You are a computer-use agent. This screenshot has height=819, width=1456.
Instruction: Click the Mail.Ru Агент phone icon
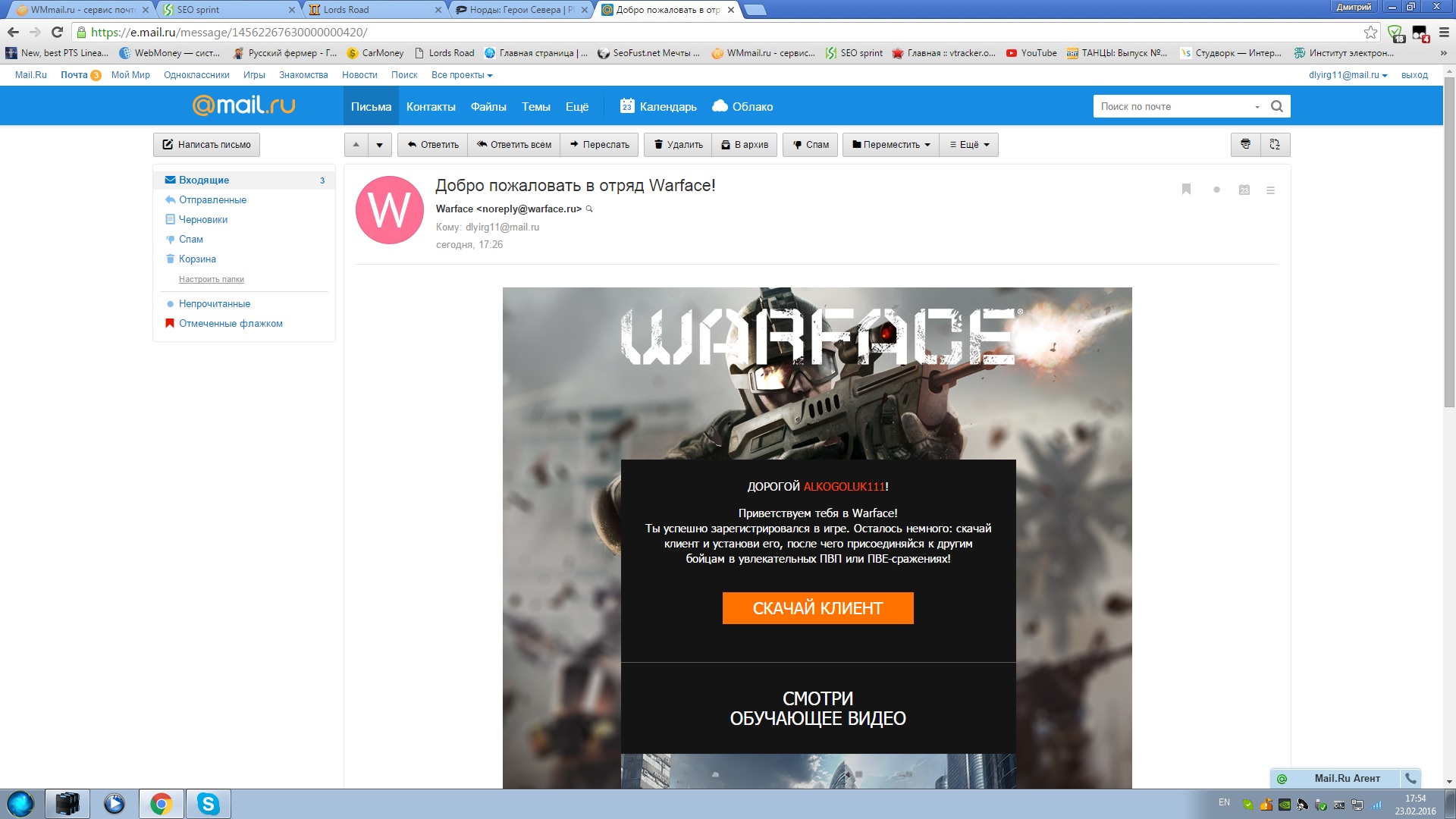(1410, 778)
